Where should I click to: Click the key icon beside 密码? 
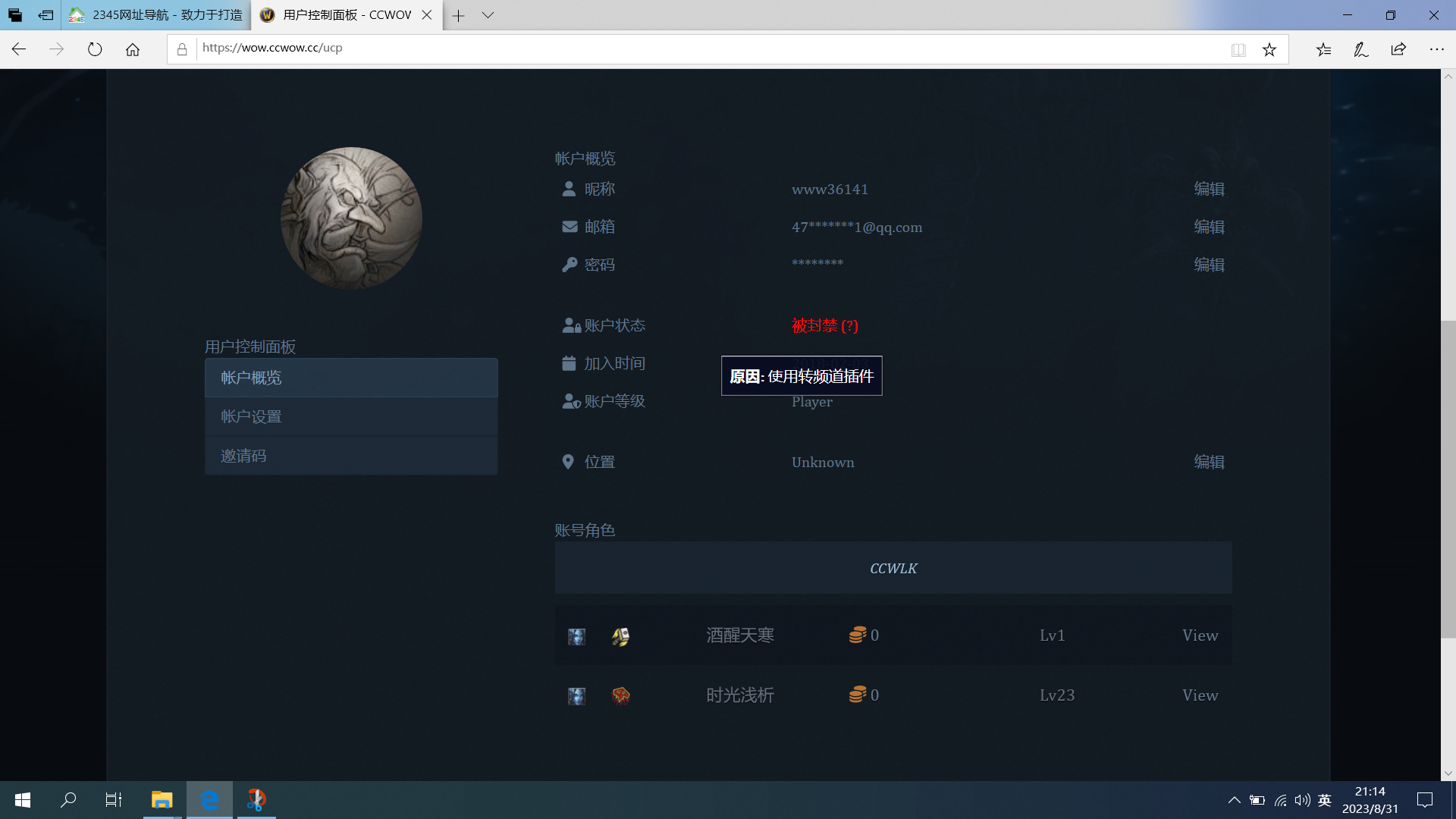tap(568, 264)
